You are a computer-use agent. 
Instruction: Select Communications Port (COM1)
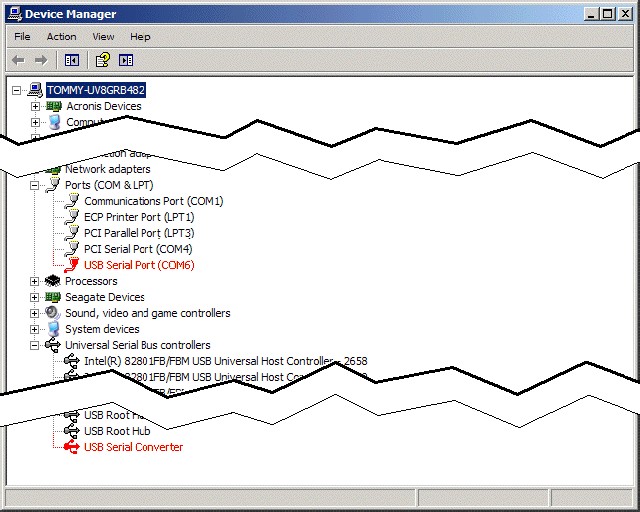pyautogui.click(x=153, y=201)
